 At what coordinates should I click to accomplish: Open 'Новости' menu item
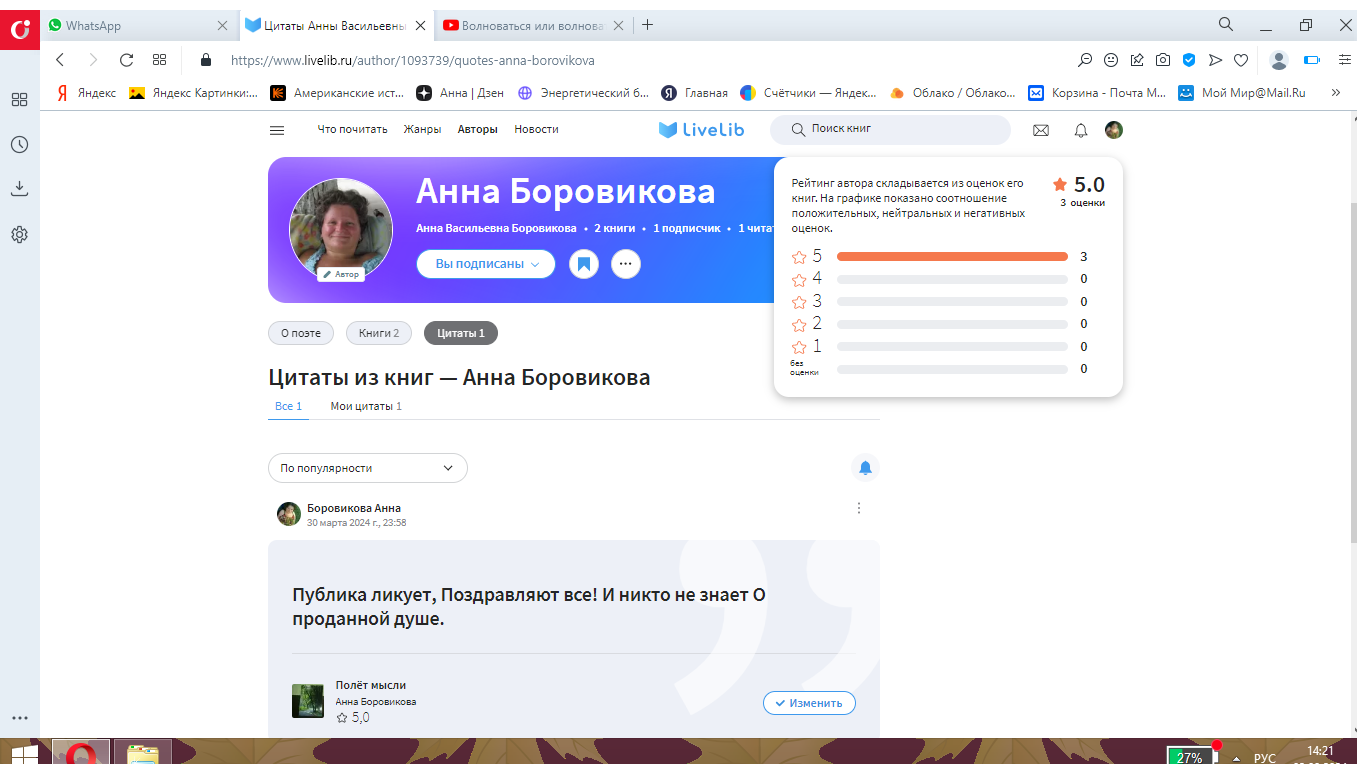tap(536, 130)
